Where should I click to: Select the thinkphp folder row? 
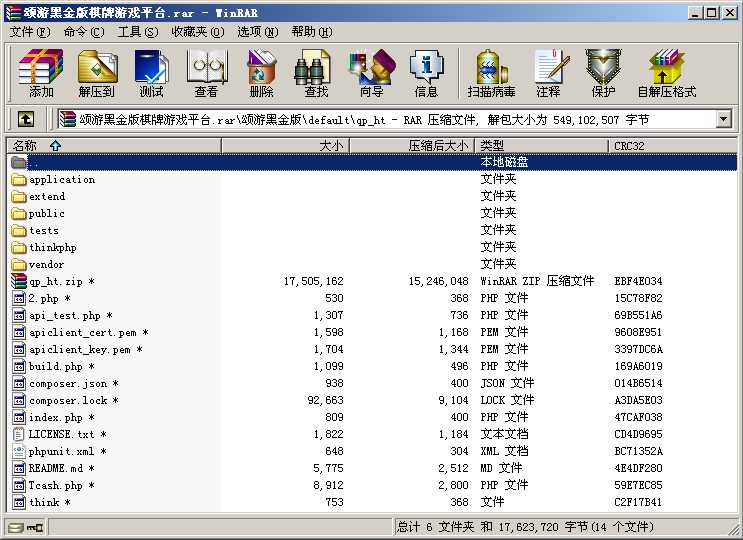(x=372, y=248)
